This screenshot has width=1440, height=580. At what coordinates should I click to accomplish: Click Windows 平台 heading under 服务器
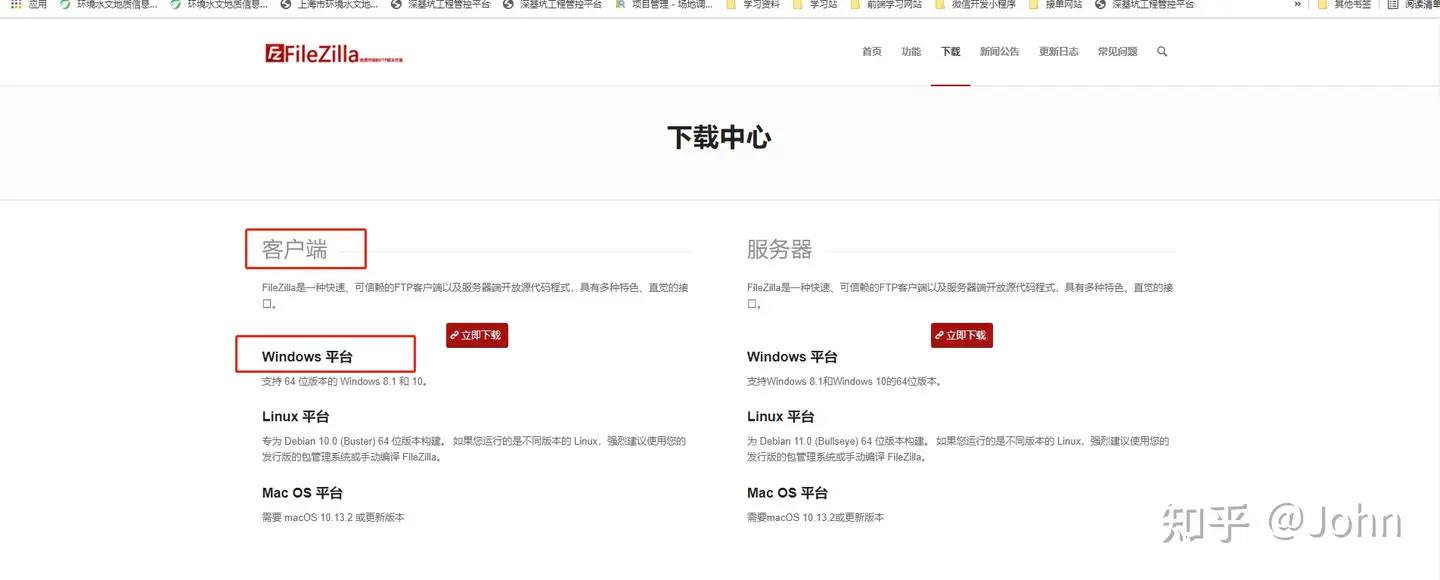click(x=792, y=357)
